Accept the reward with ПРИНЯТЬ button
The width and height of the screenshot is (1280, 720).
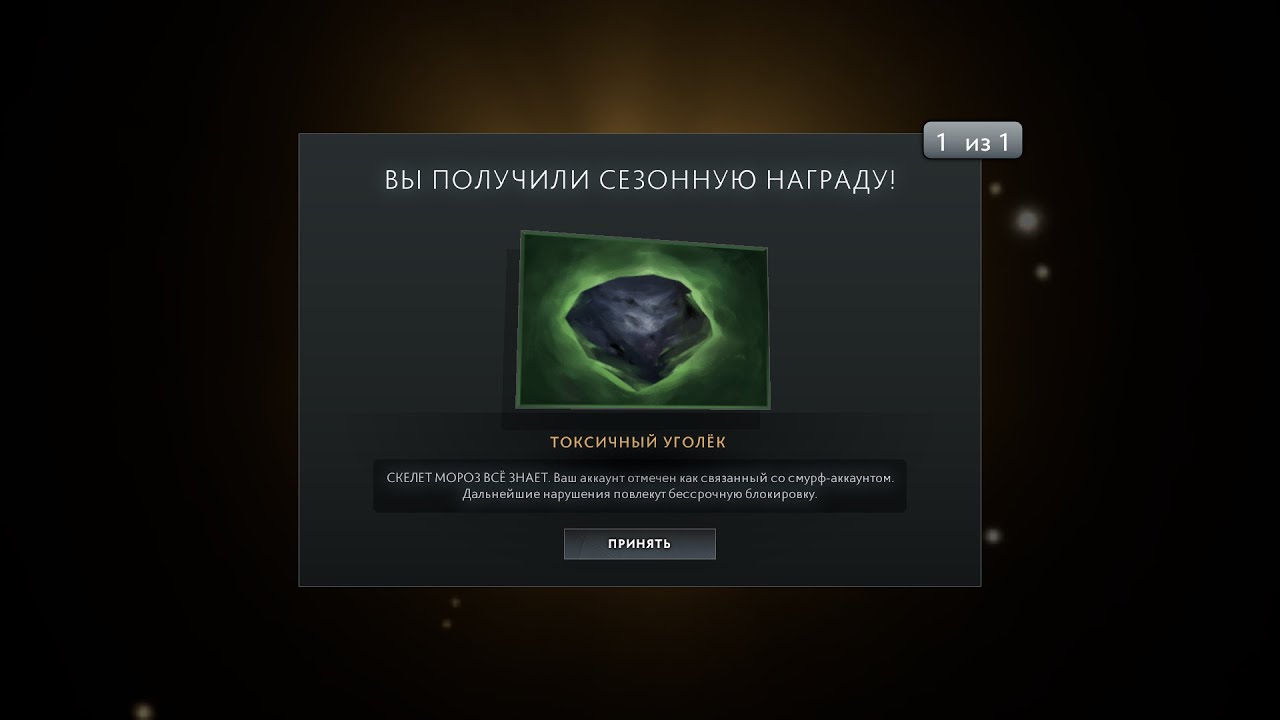tap(640, 544)
